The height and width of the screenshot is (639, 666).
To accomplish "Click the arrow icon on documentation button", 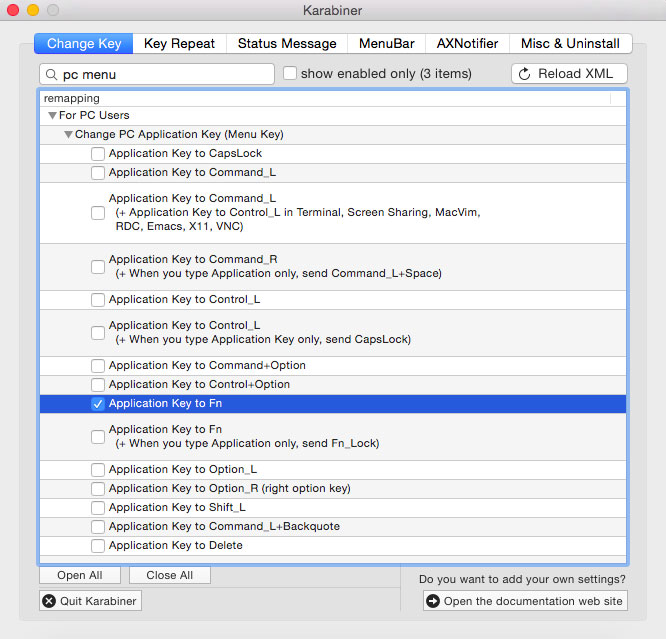I will click(x=433, y=601).
